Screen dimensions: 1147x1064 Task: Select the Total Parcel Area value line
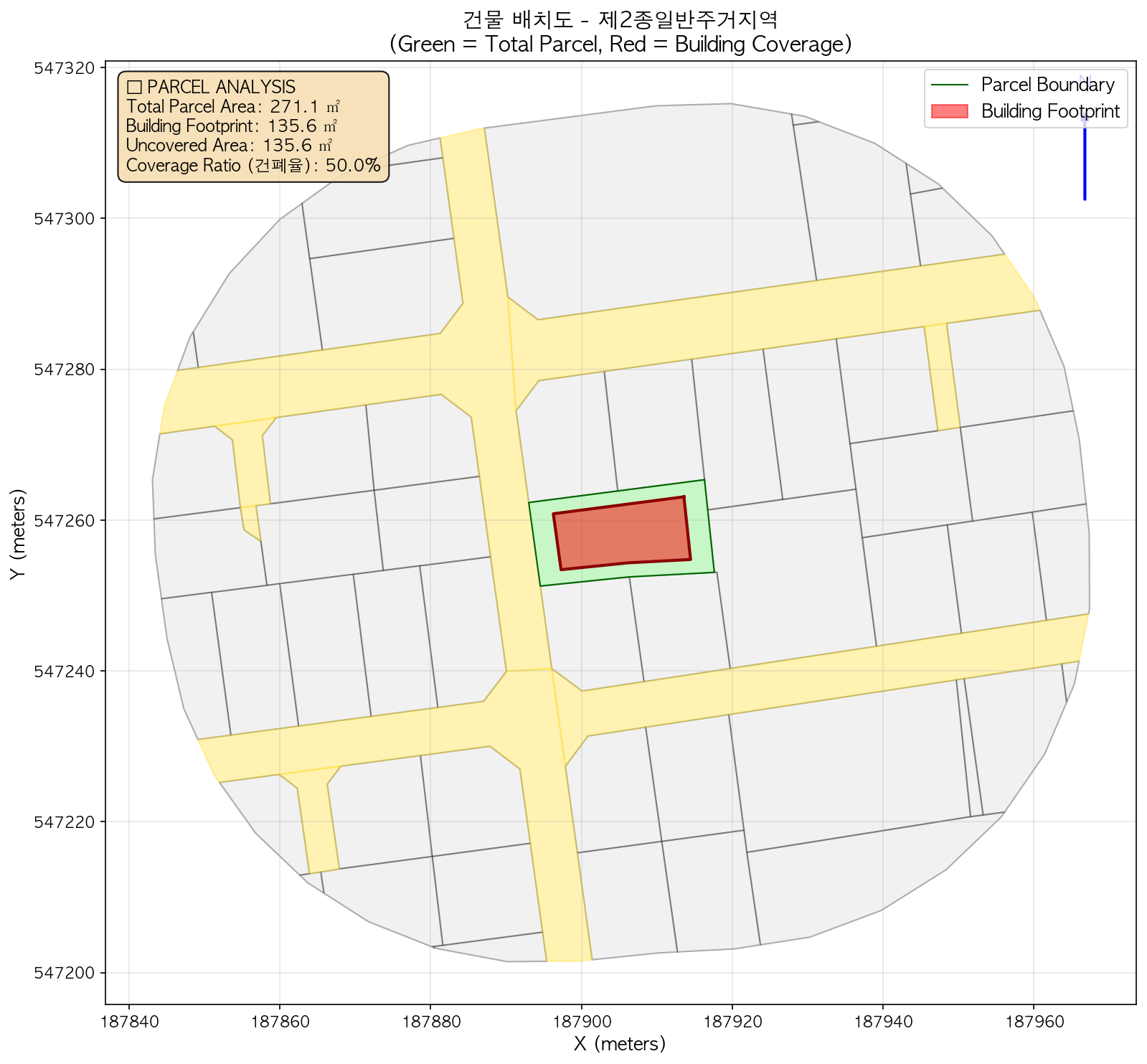[232, 107]
